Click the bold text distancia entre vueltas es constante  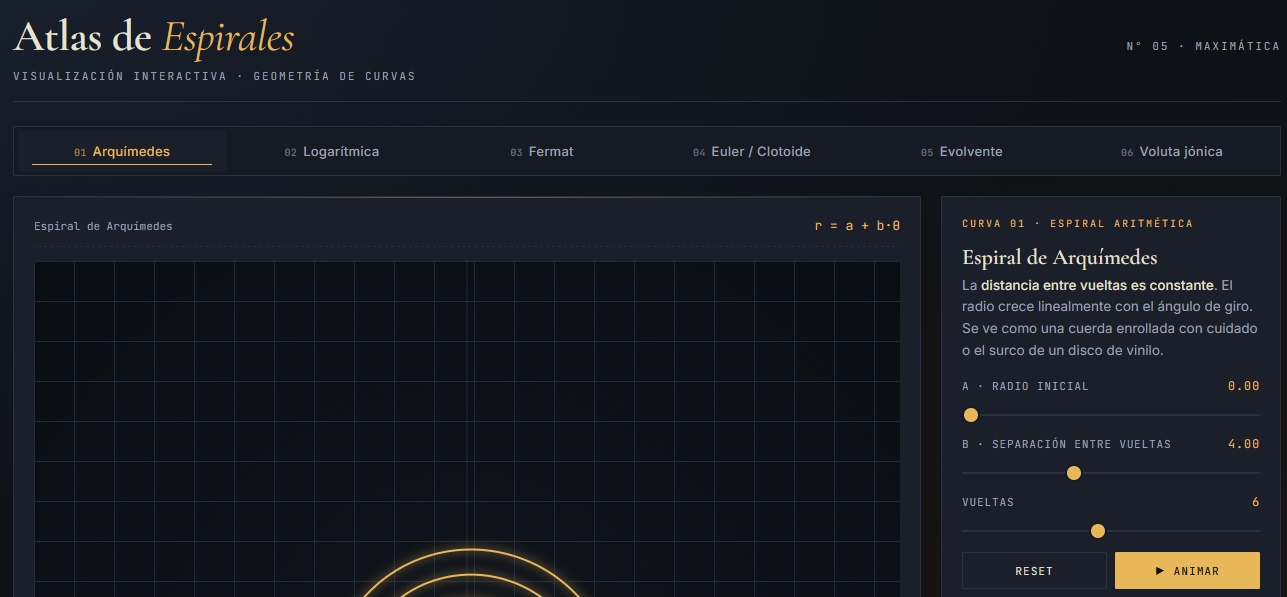[x=1097, y=285]
